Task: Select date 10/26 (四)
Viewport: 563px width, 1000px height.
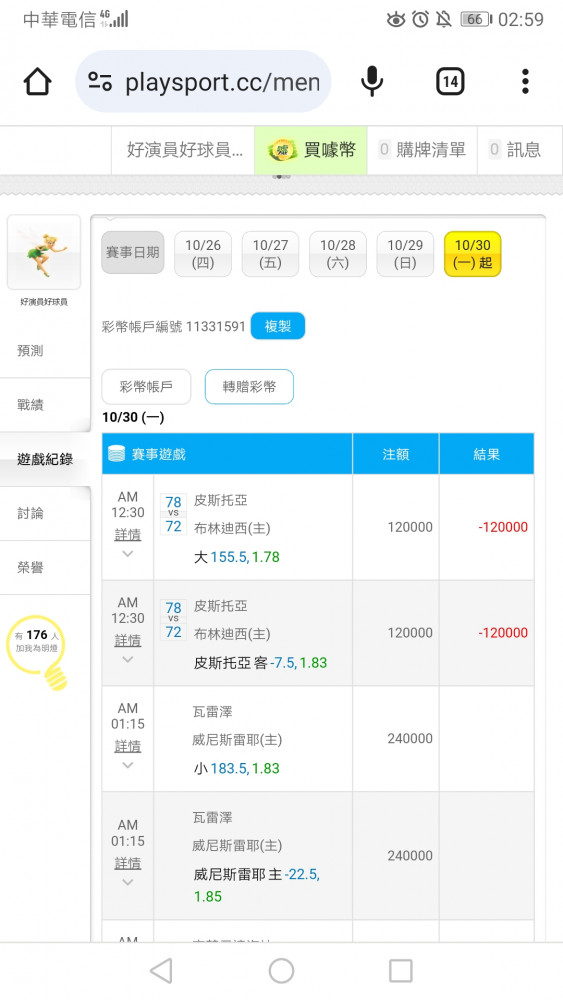Action: (203, 254)
